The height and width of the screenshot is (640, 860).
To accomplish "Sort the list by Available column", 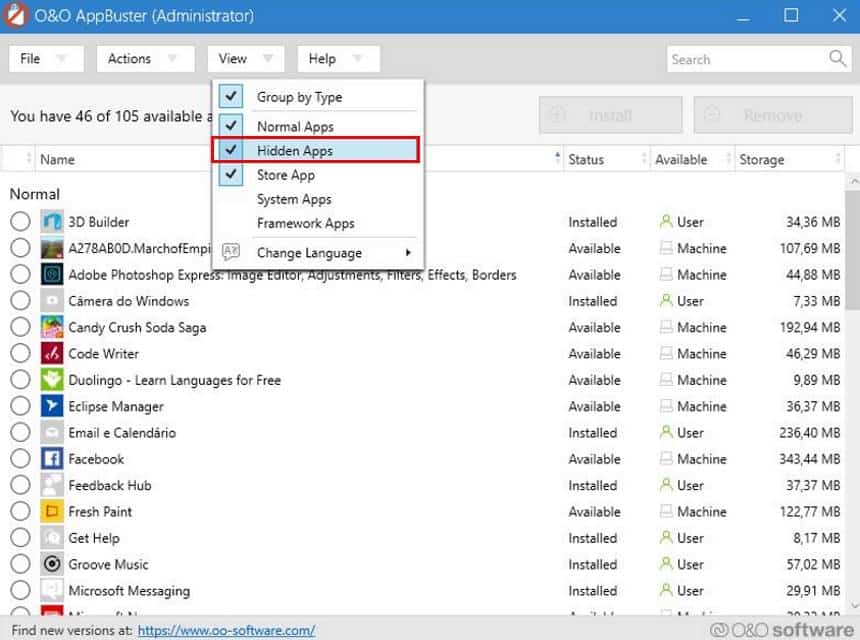I will tap(692, 159).
